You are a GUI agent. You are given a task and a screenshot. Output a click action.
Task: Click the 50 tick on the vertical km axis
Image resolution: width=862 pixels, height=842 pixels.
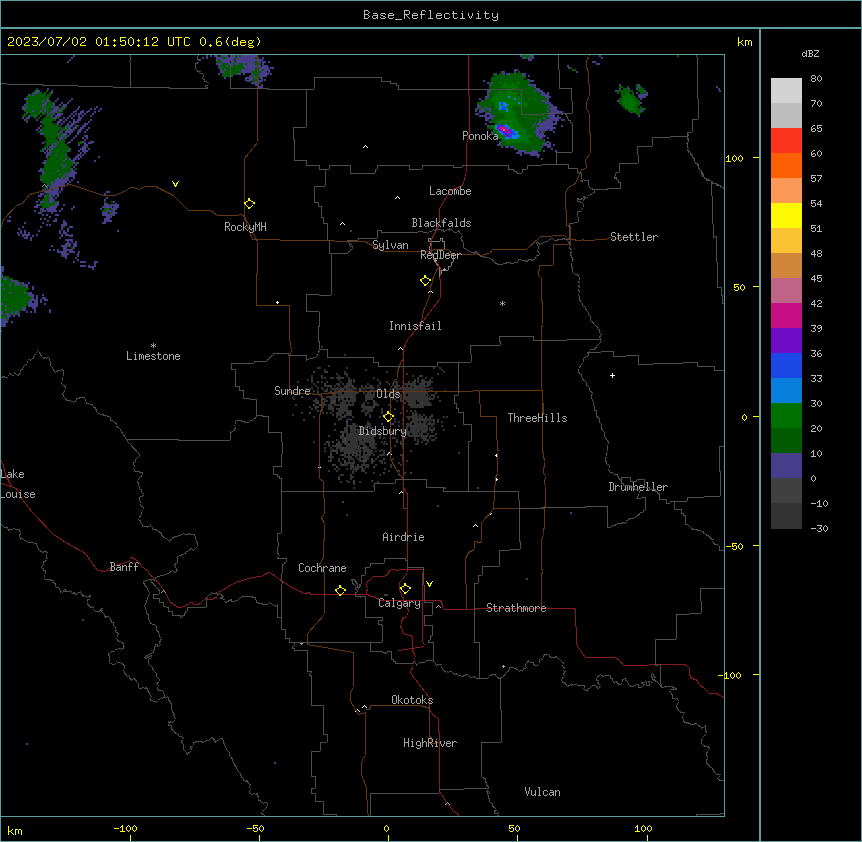tap(739, 287)
